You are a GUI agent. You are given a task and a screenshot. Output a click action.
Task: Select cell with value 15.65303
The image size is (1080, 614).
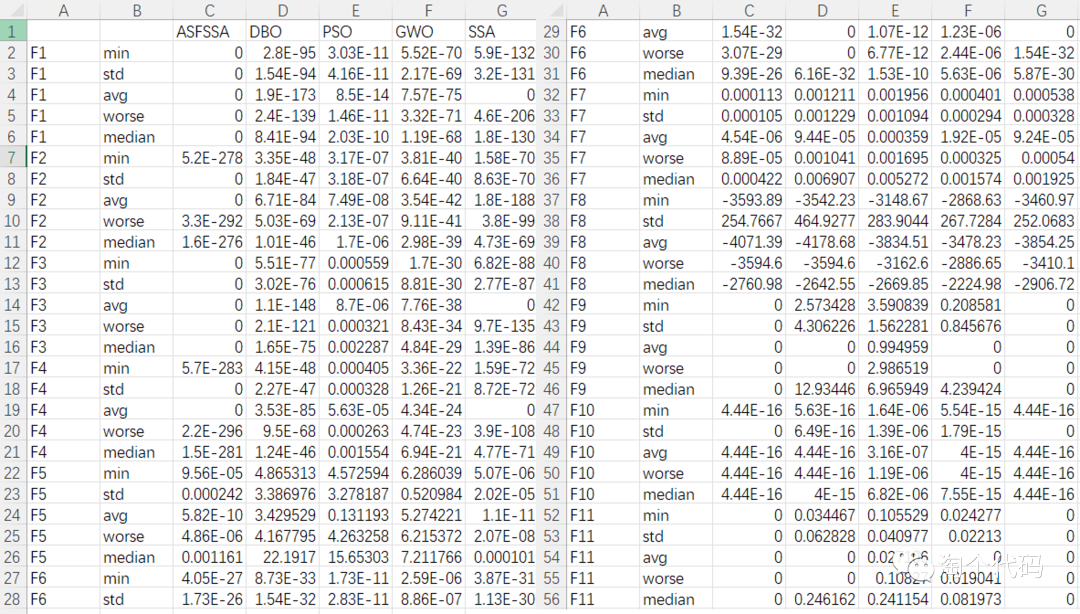(355, 557)
